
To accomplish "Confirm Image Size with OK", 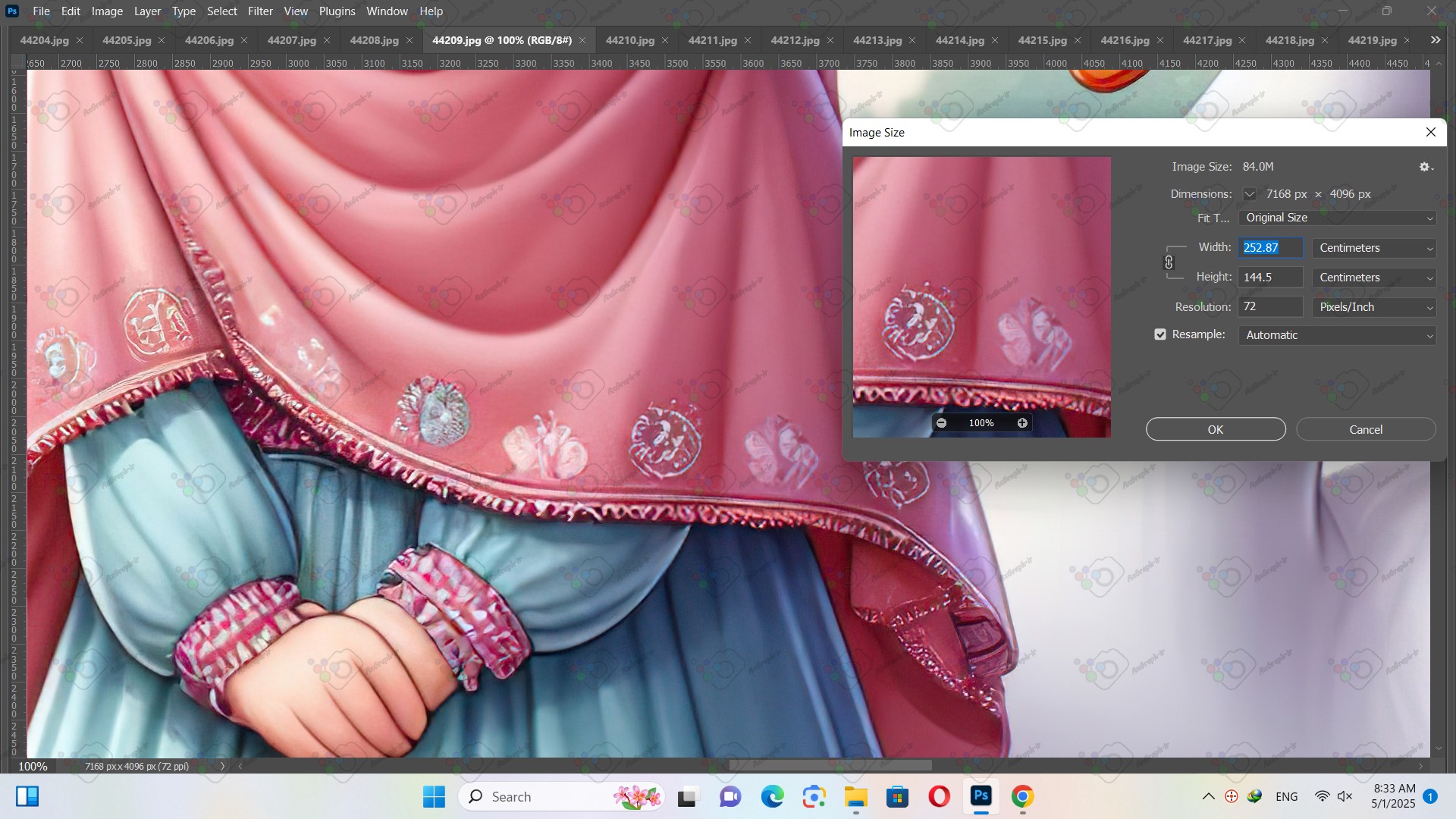I will [x=1216, y=429].
